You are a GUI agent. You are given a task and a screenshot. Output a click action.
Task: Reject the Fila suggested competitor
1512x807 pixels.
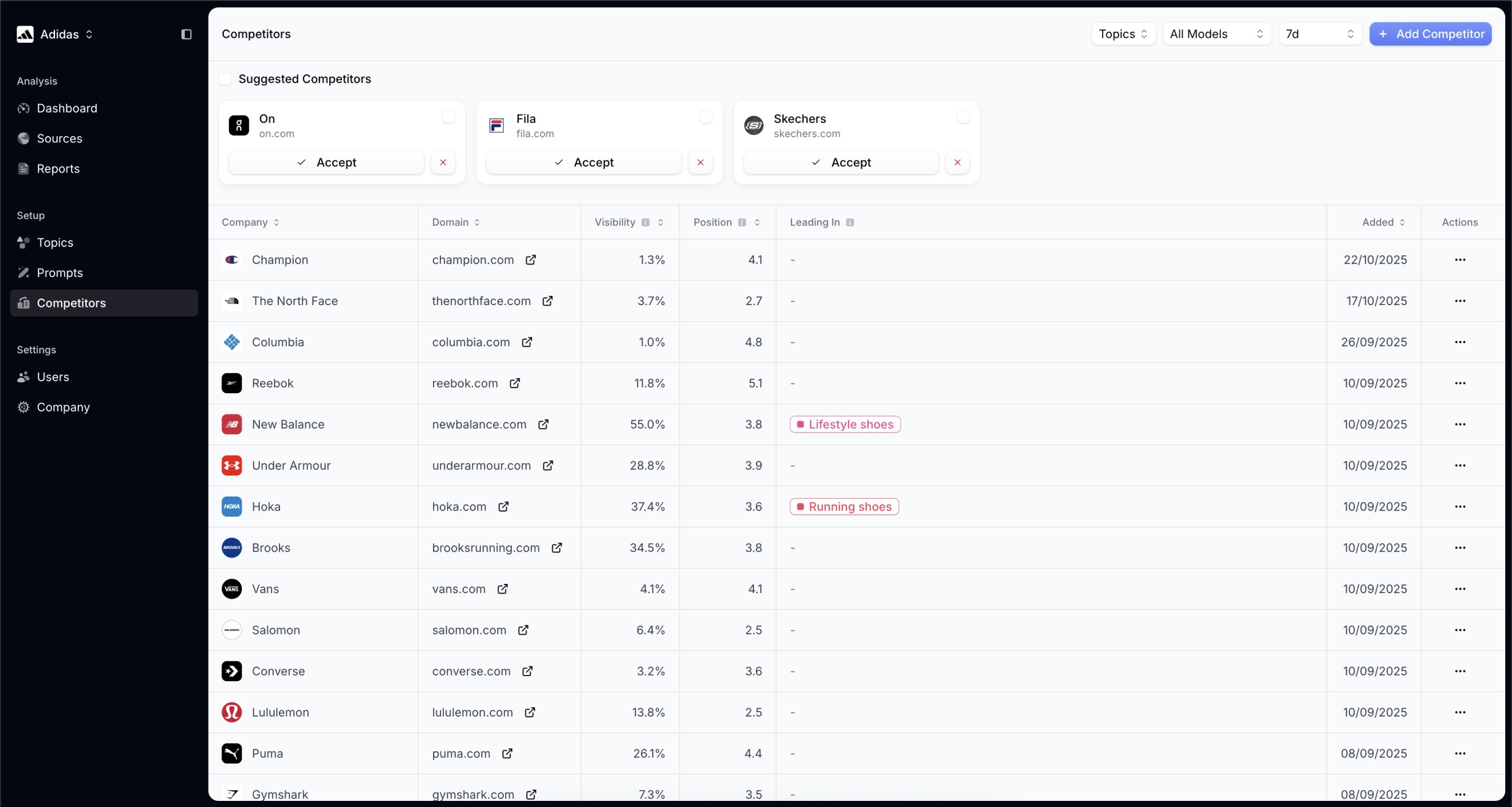click(700, 163)
